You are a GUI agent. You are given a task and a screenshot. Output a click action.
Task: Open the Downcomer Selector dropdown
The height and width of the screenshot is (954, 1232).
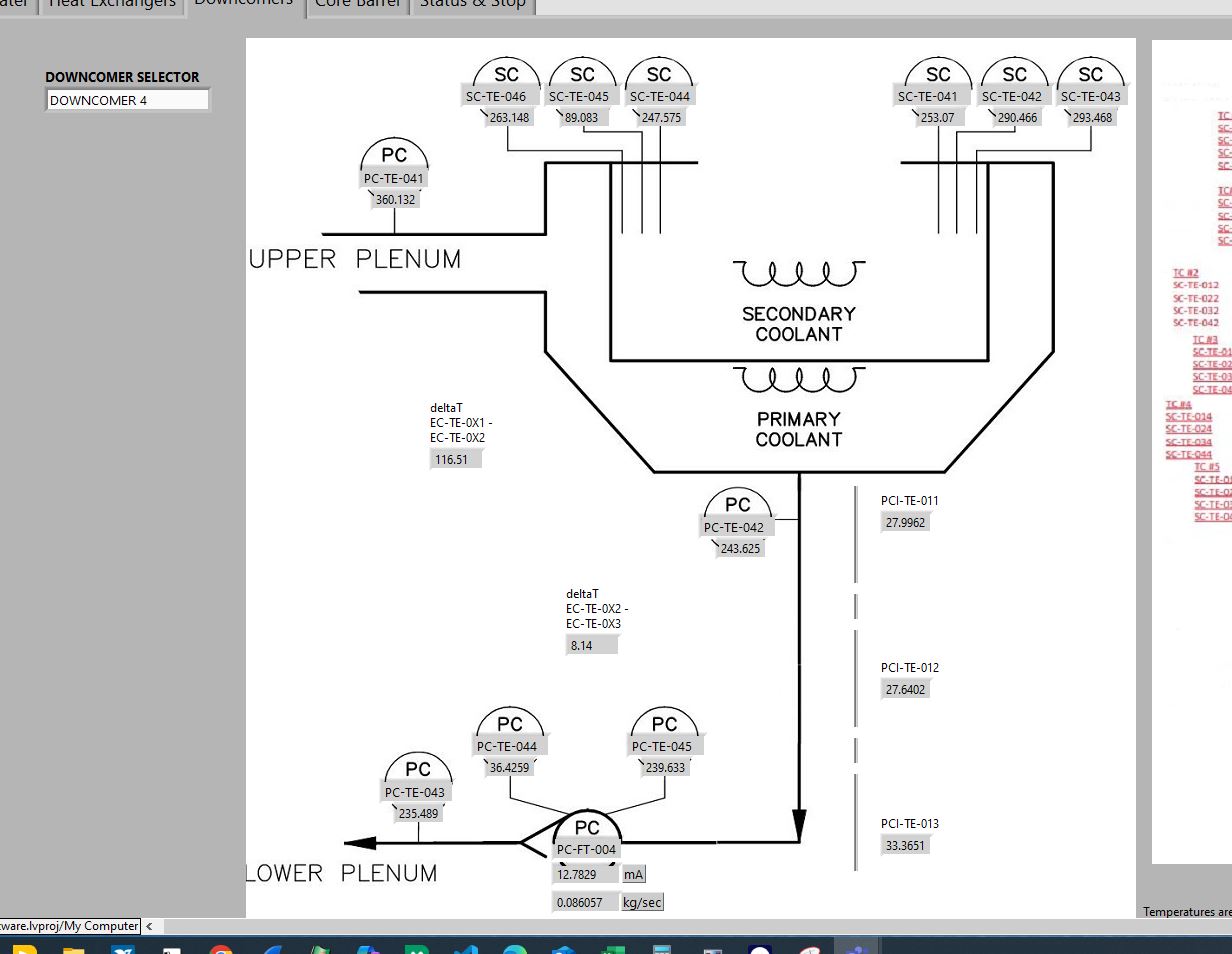127,100
